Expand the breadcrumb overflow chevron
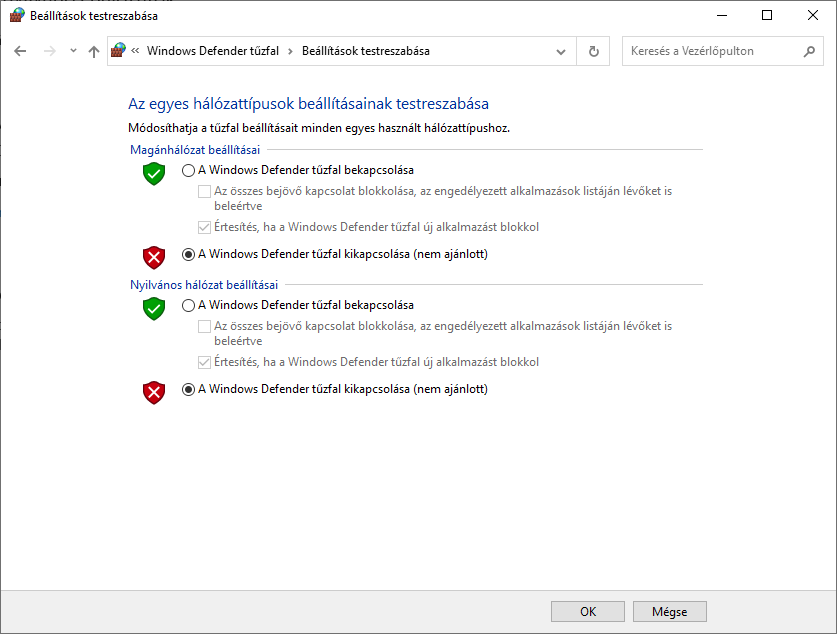 [135, 51]
